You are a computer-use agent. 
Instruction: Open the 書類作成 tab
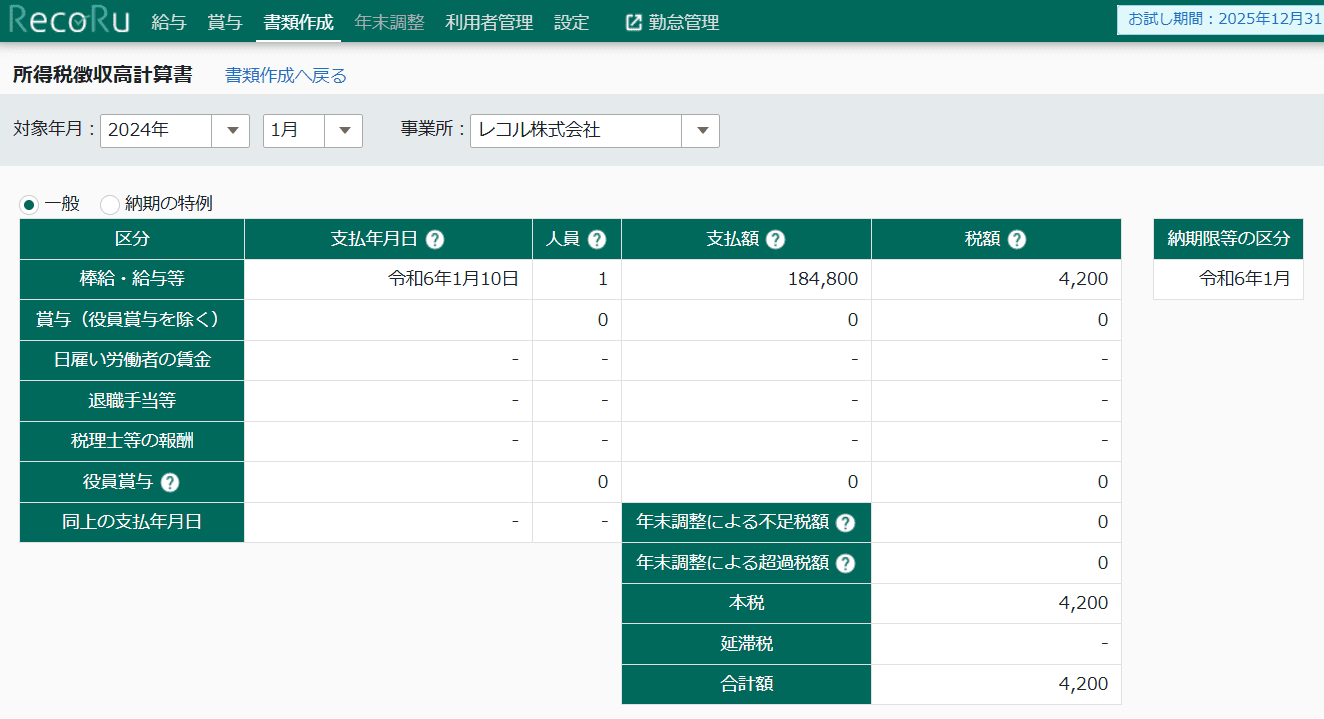coord(298,22)
